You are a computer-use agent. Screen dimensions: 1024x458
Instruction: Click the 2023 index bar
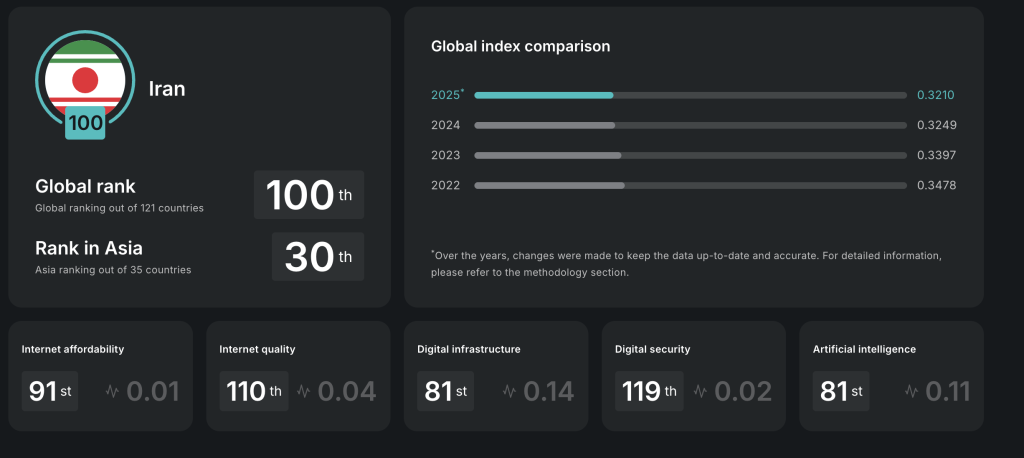[x=690, y=155]
